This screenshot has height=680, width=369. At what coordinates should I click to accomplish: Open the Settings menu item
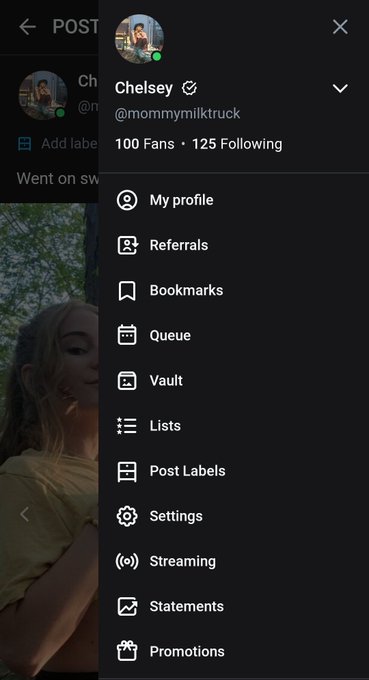click(x=234, y=517)
